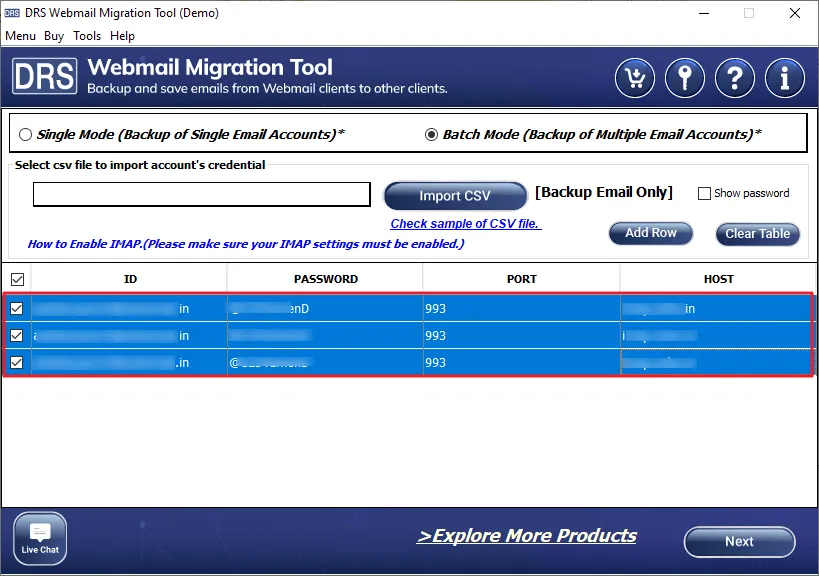Click the question mark help icon
This screenshot has width=819, height=576.
(735, 78)
